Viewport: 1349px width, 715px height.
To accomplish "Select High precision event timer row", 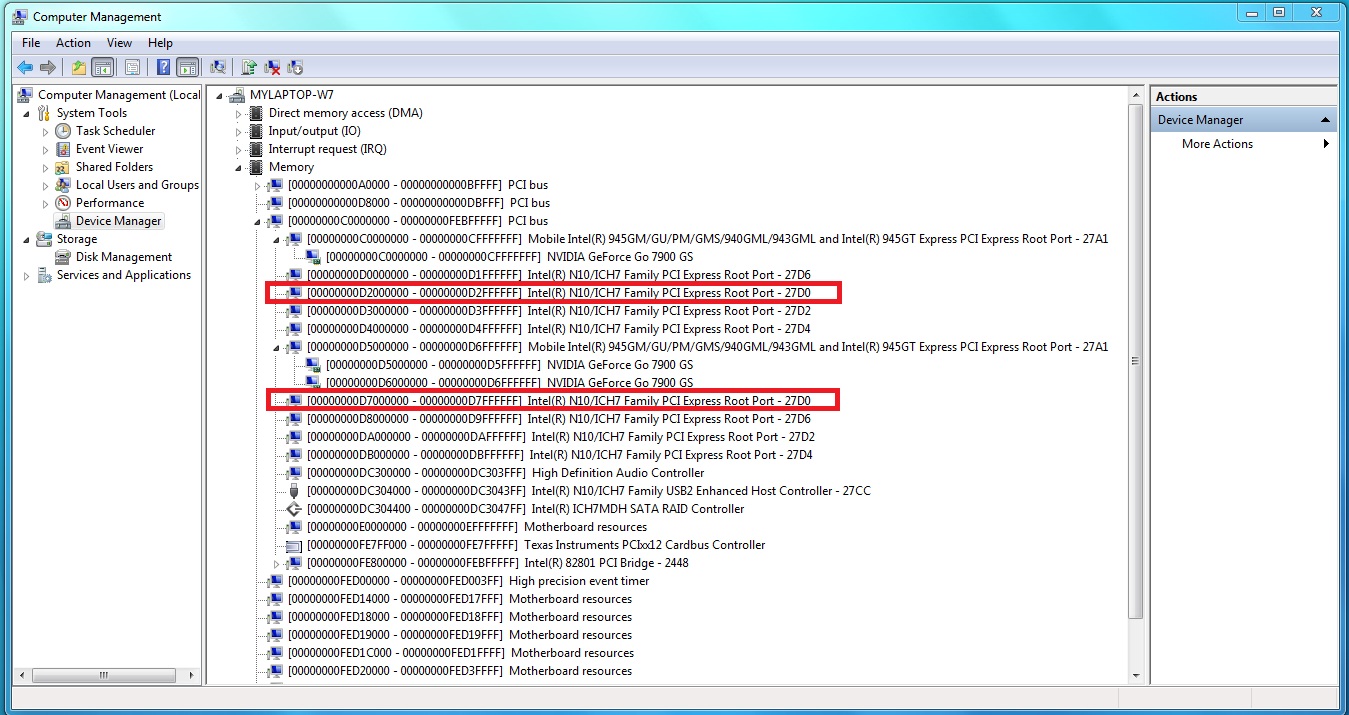I will coord(468,581).
